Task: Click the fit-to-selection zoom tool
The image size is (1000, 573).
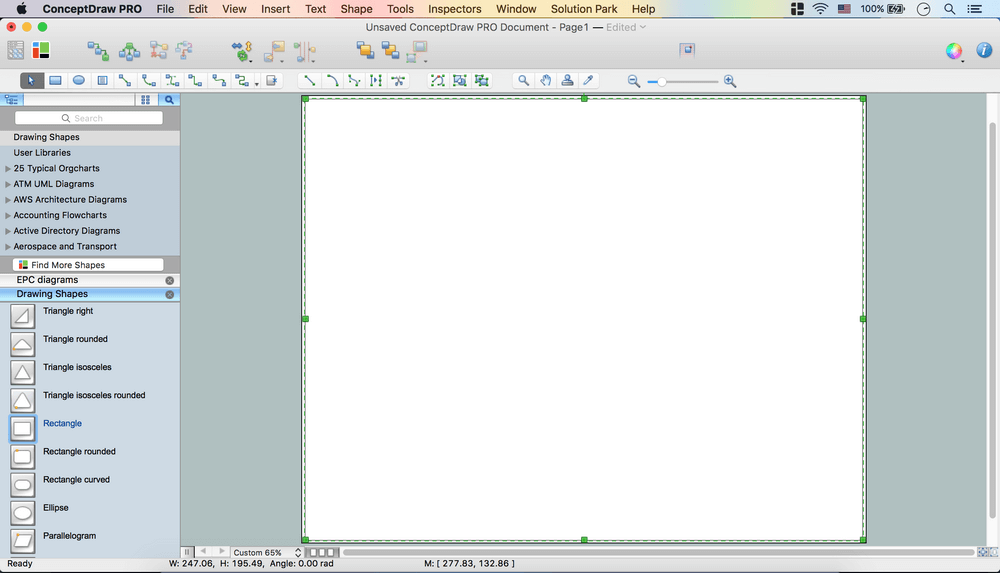Action: click(460, 80)
